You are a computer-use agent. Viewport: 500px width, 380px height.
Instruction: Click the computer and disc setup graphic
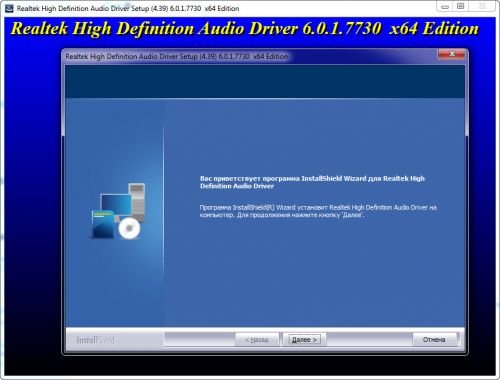118,211
